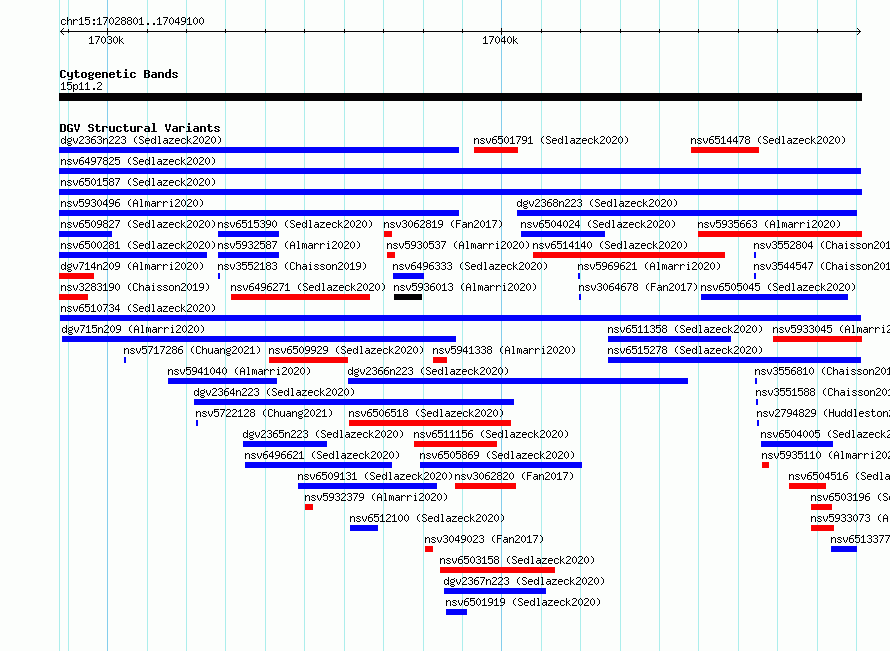Select the dgv714n209 (Almarri2020) label

[x=132, y=266]
